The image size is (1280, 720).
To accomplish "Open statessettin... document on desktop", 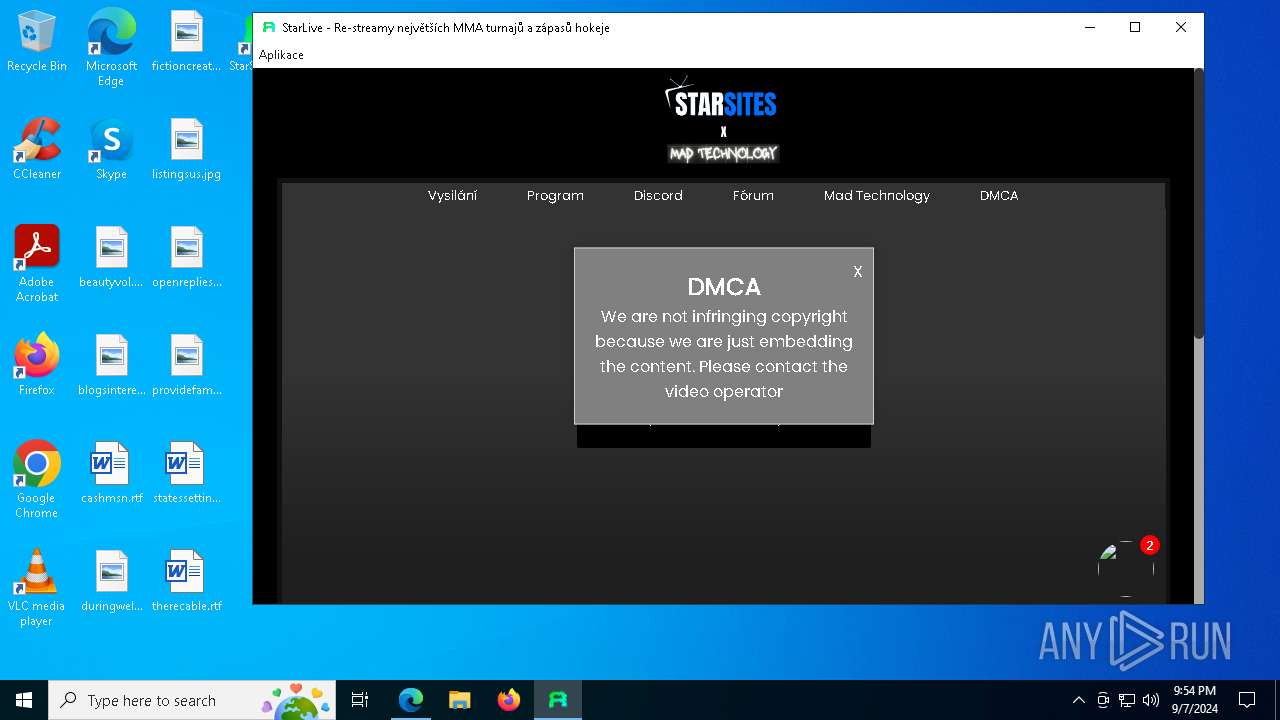I will click(x=186, y=474).
